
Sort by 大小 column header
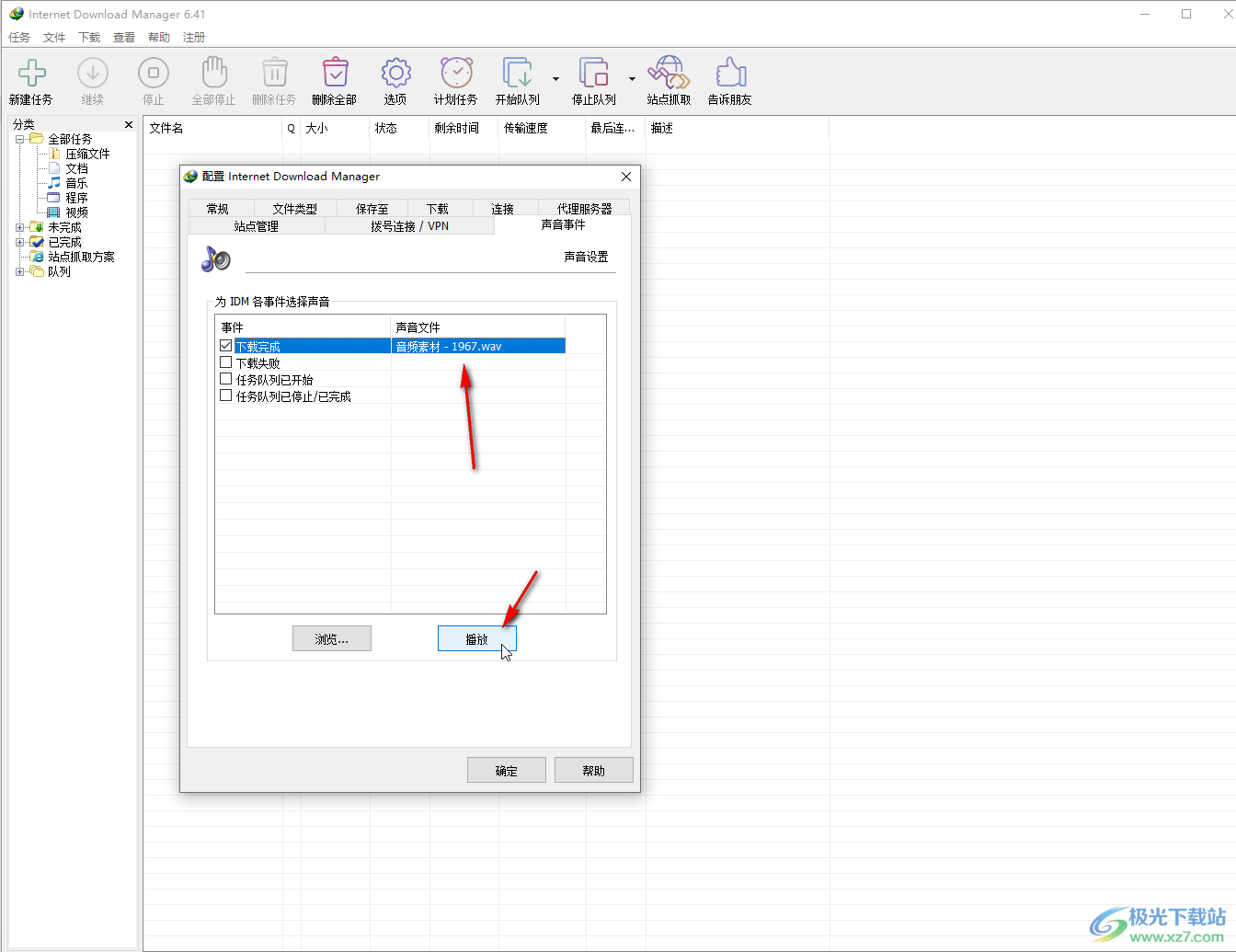click(x=335, y=129)
